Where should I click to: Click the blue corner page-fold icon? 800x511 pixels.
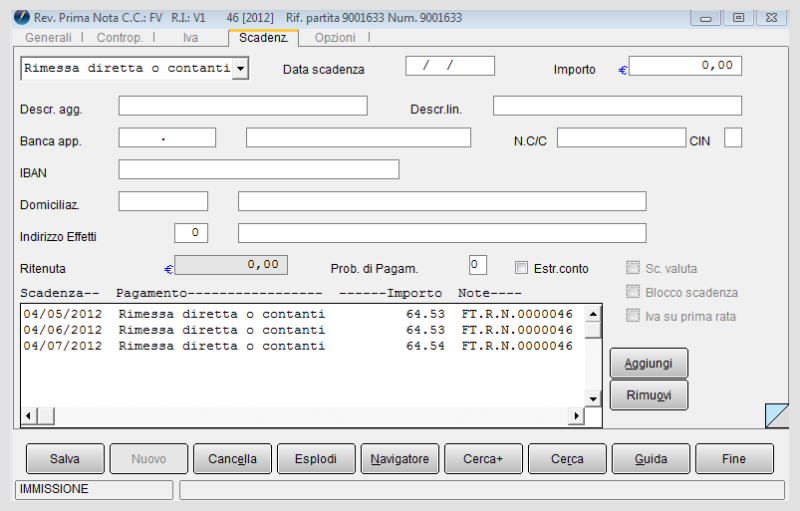point(777,415)
